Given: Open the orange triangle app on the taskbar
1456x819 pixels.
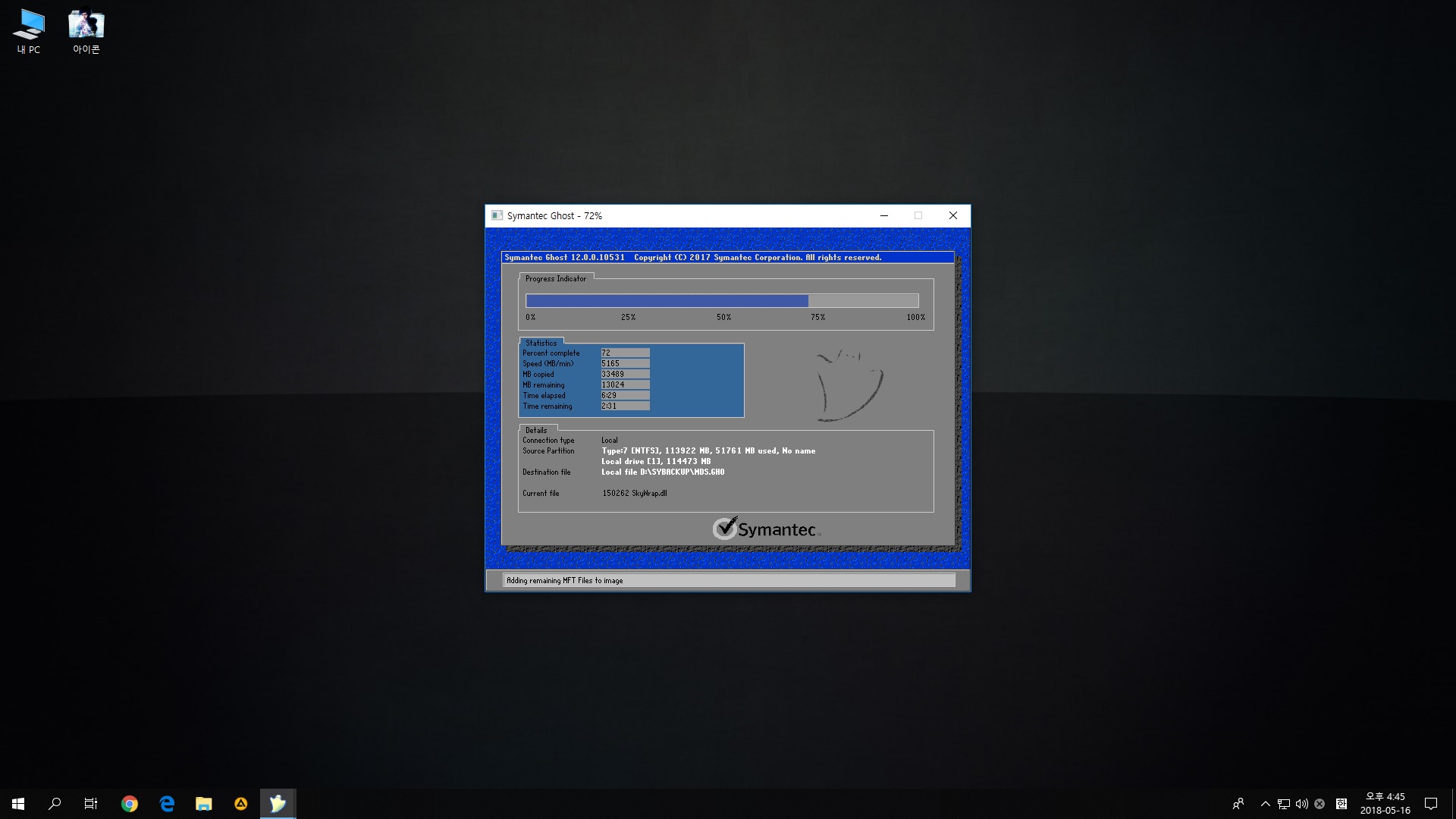Looking at the screenshot, I should tap(240, 804).
